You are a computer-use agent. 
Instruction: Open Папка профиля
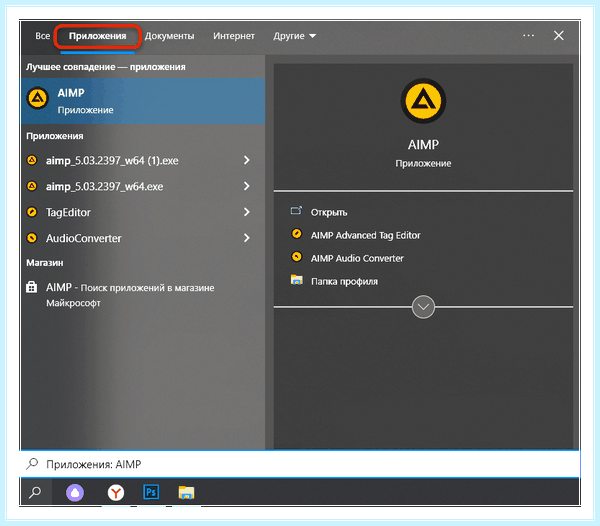click(344, 282)
